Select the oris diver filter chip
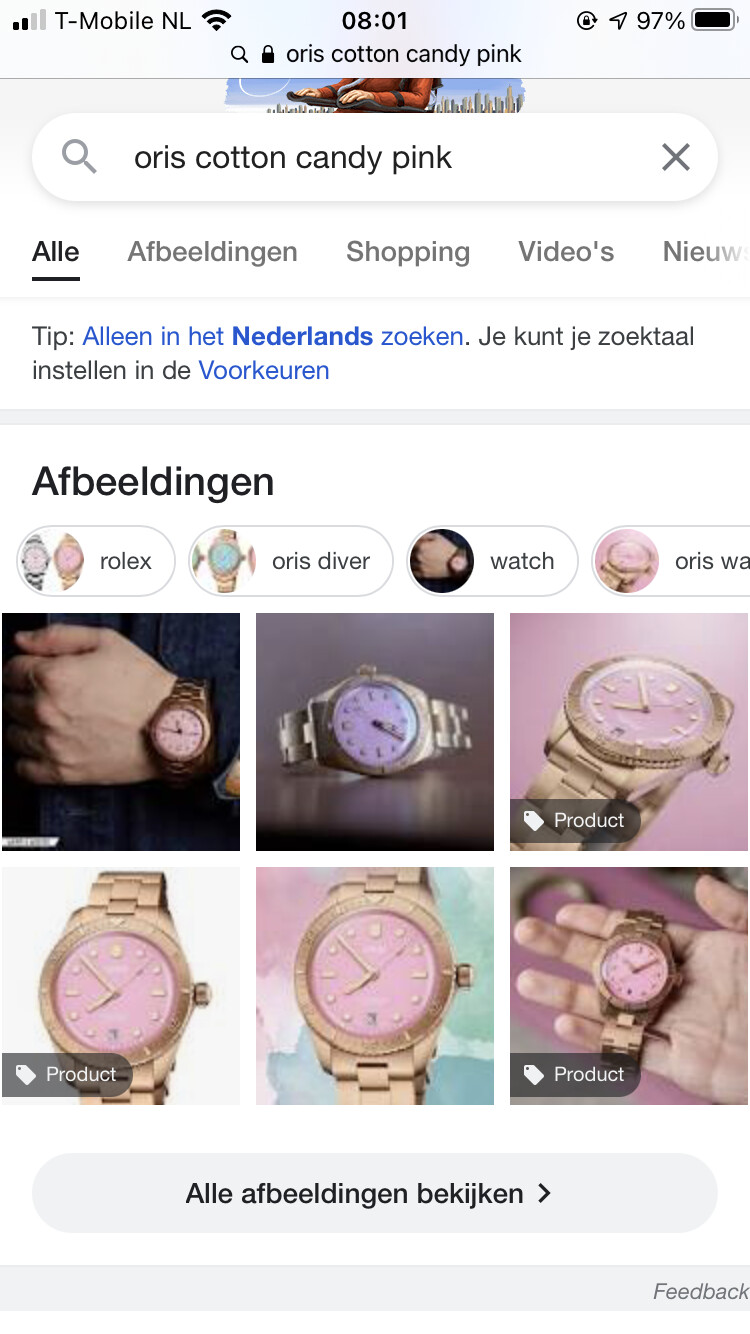 click(291, 561)
